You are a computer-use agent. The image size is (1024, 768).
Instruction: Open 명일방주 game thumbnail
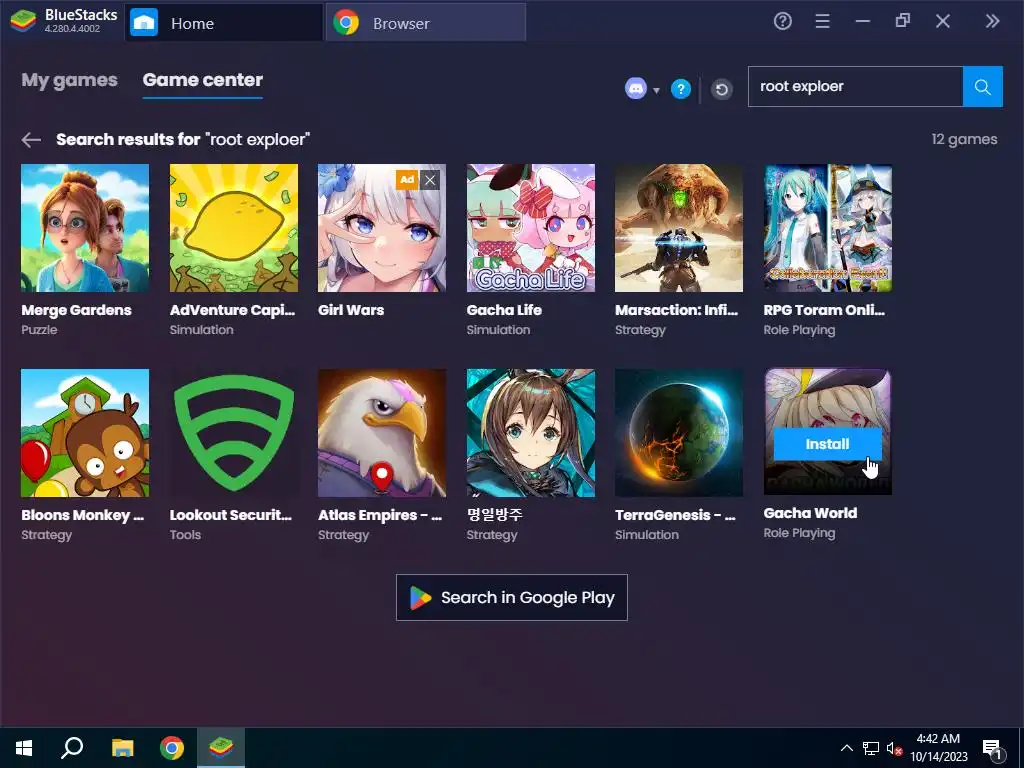coord(531,433)
